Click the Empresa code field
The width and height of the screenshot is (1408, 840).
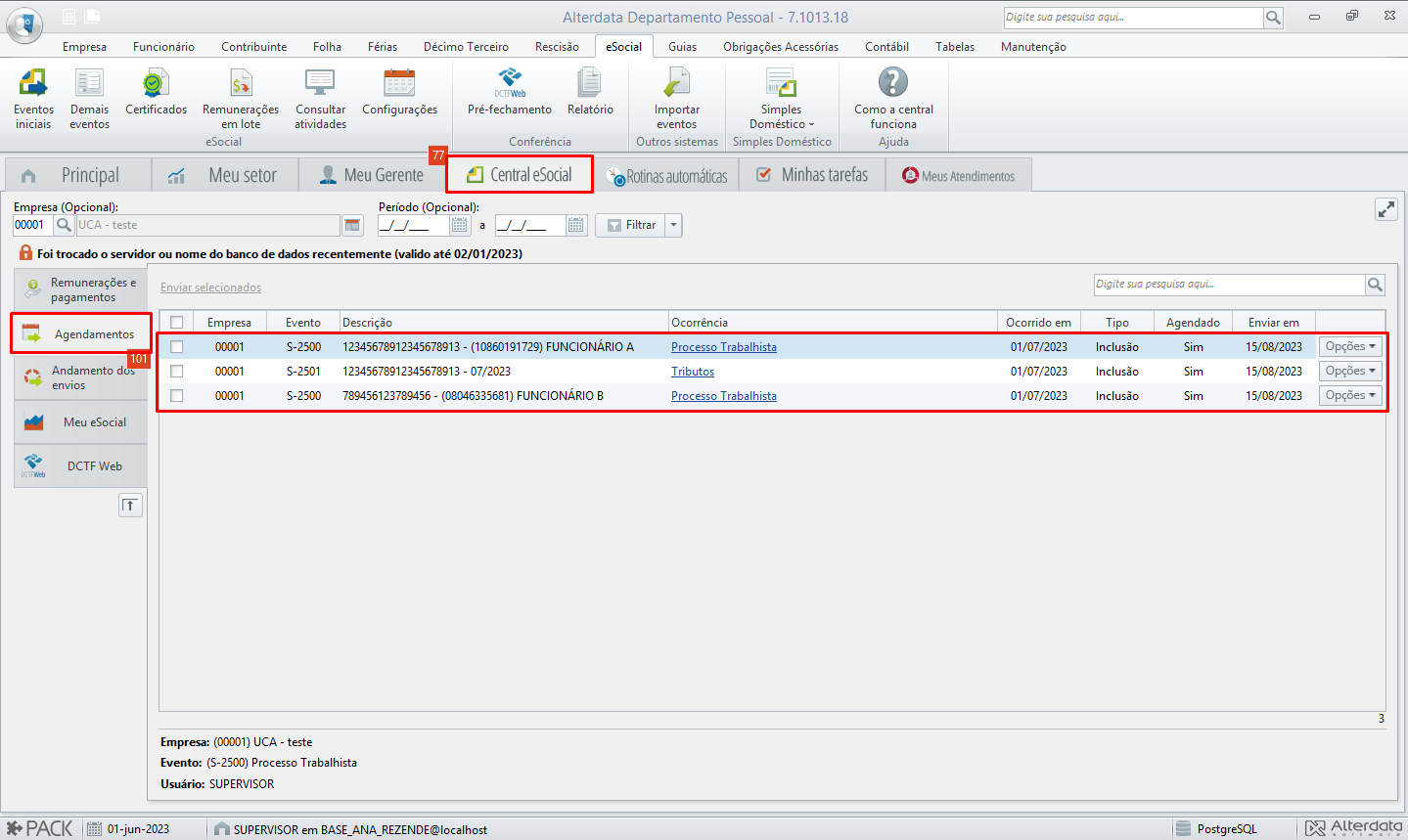(33, 225)
